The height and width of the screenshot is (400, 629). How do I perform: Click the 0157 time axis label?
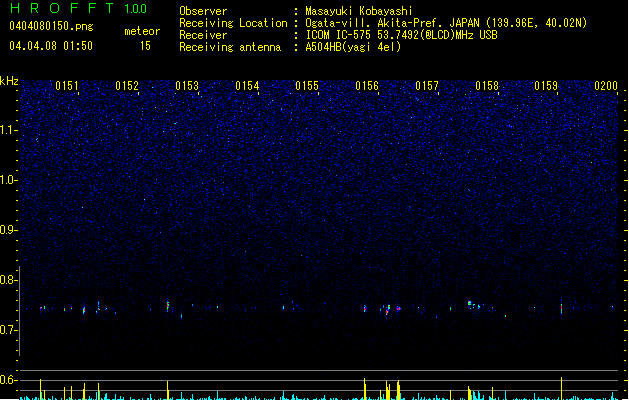(x=427, y=85)
